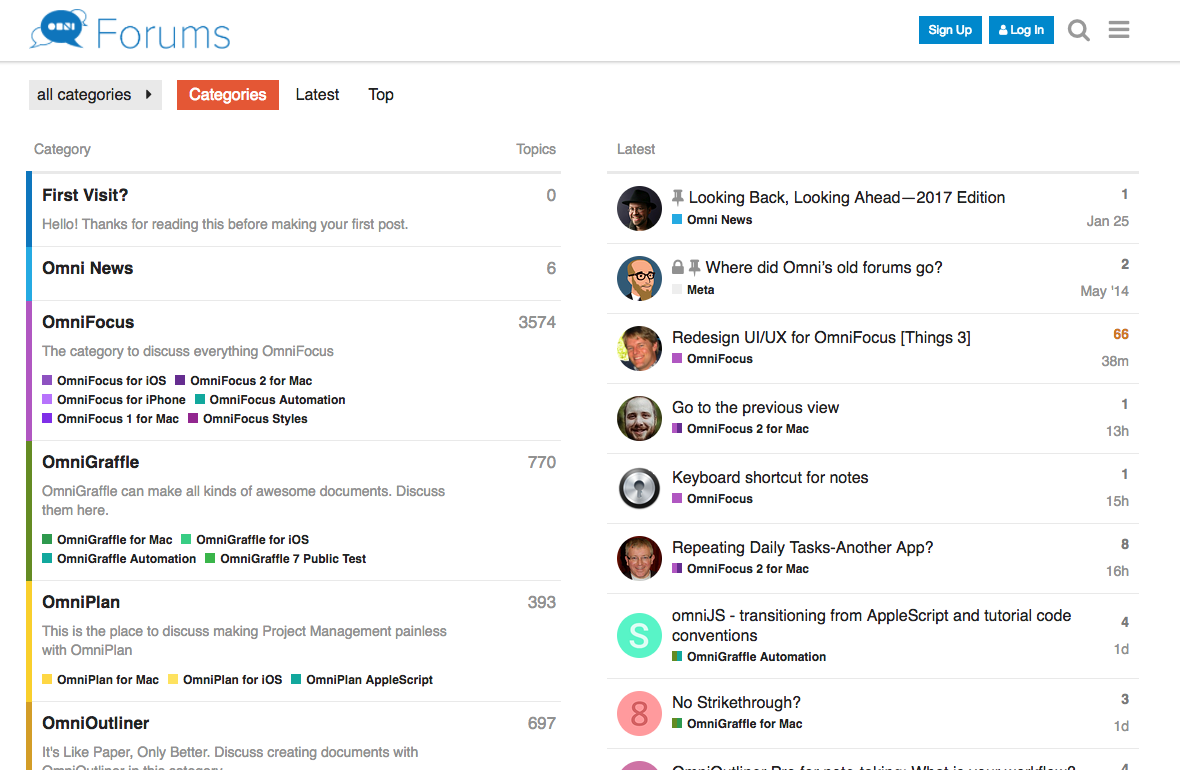Click the Omni Forums logo
This screenshot has height=770, width=1180.
click(x=129, y=31)
